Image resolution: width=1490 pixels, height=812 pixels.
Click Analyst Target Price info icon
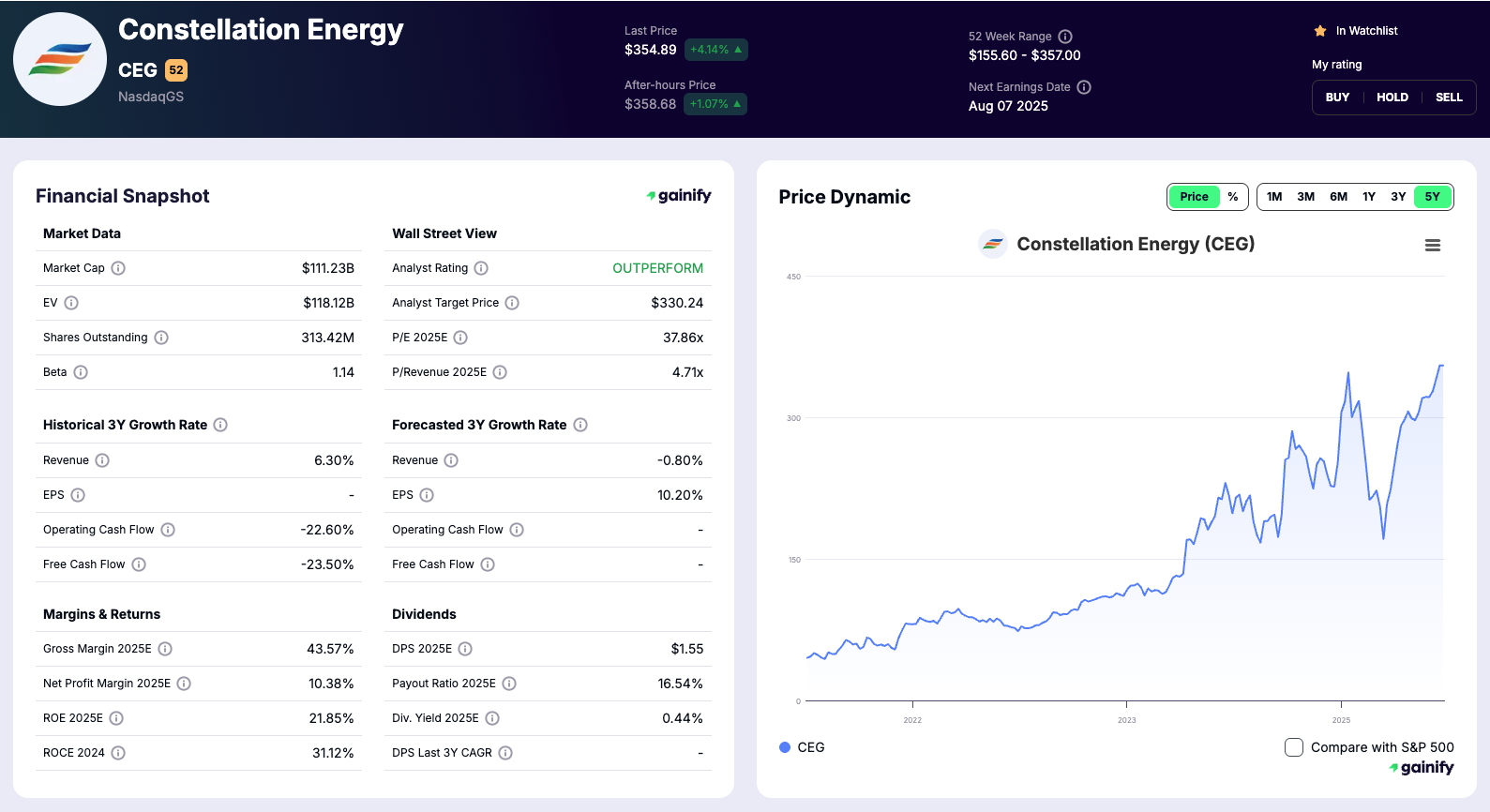coord(512,303)
